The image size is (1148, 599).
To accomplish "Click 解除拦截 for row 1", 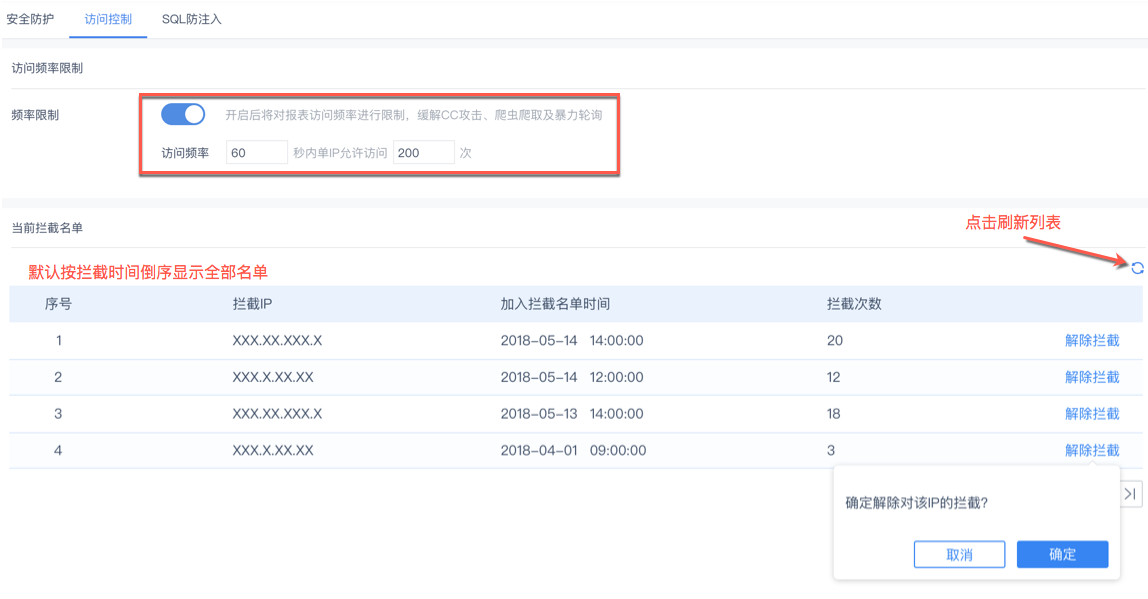I will point(1092,341).
